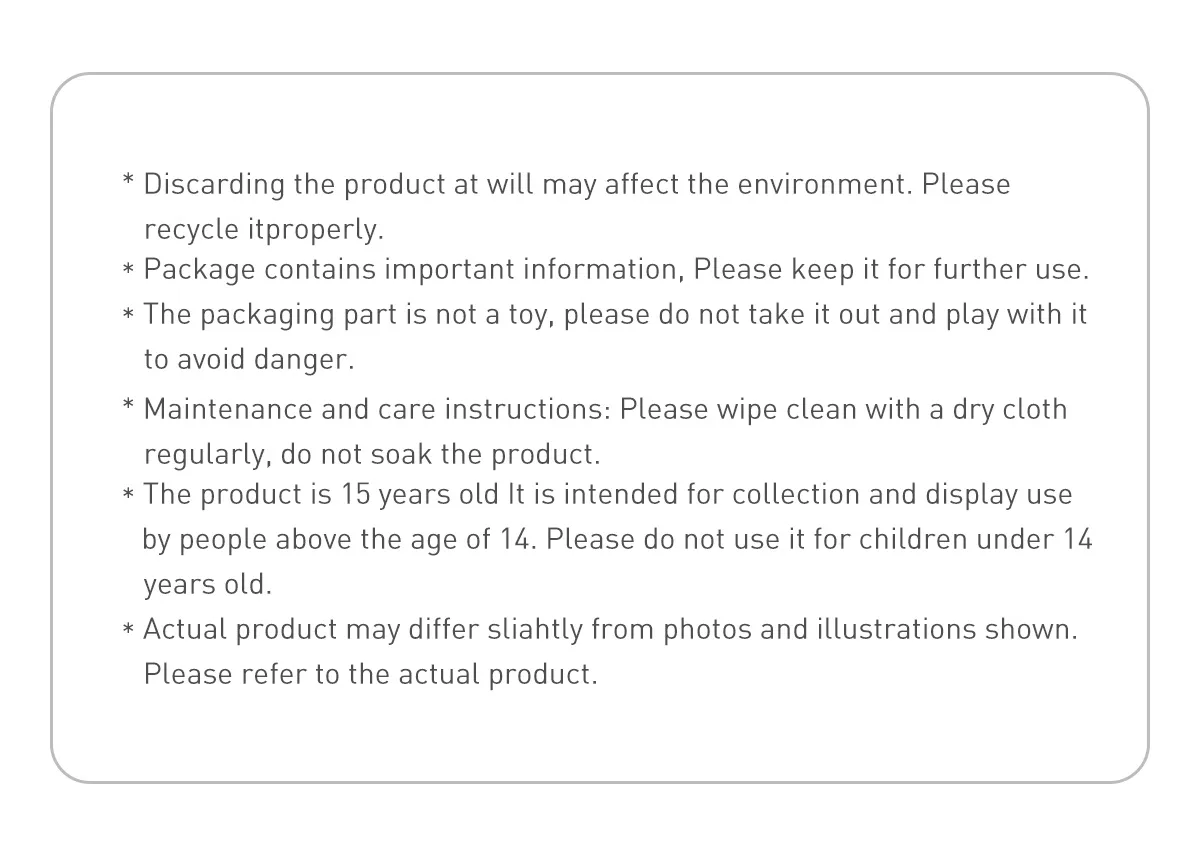The width and height of the screenshot is (1200, 842).
Task: Click "Please keep it for further use."
Action: 892,270
